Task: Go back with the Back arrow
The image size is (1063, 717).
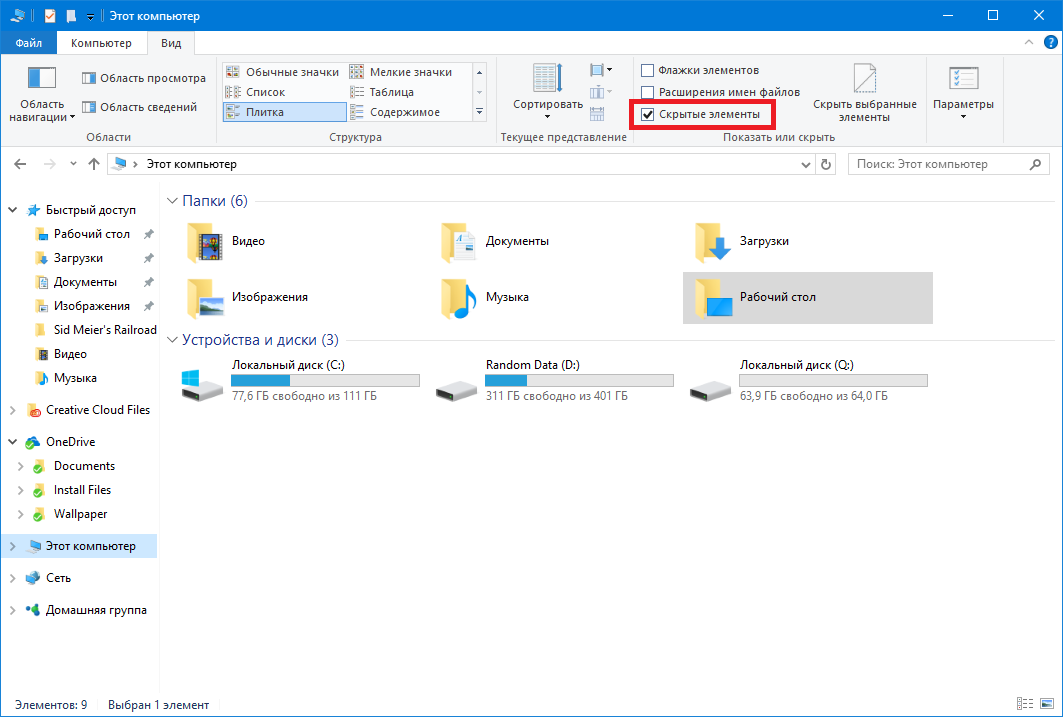Action: tap(20, 164)
